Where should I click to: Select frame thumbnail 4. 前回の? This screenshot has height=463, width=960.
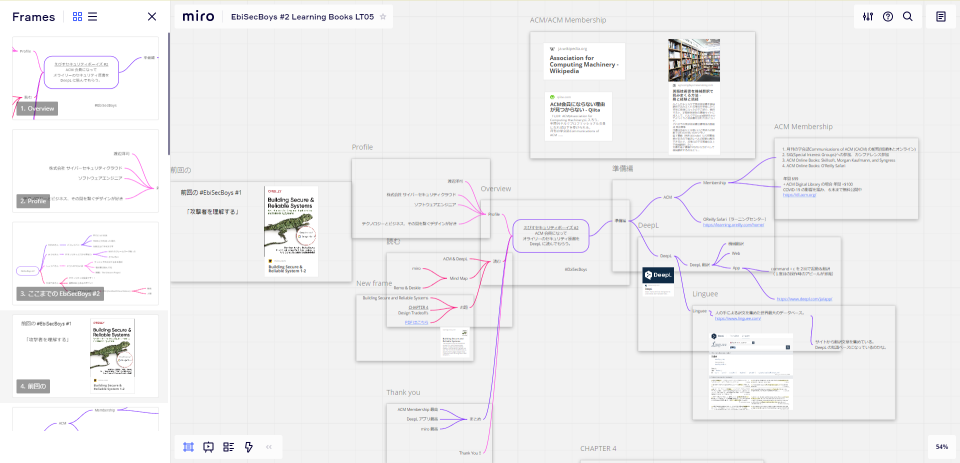[86, 356]
